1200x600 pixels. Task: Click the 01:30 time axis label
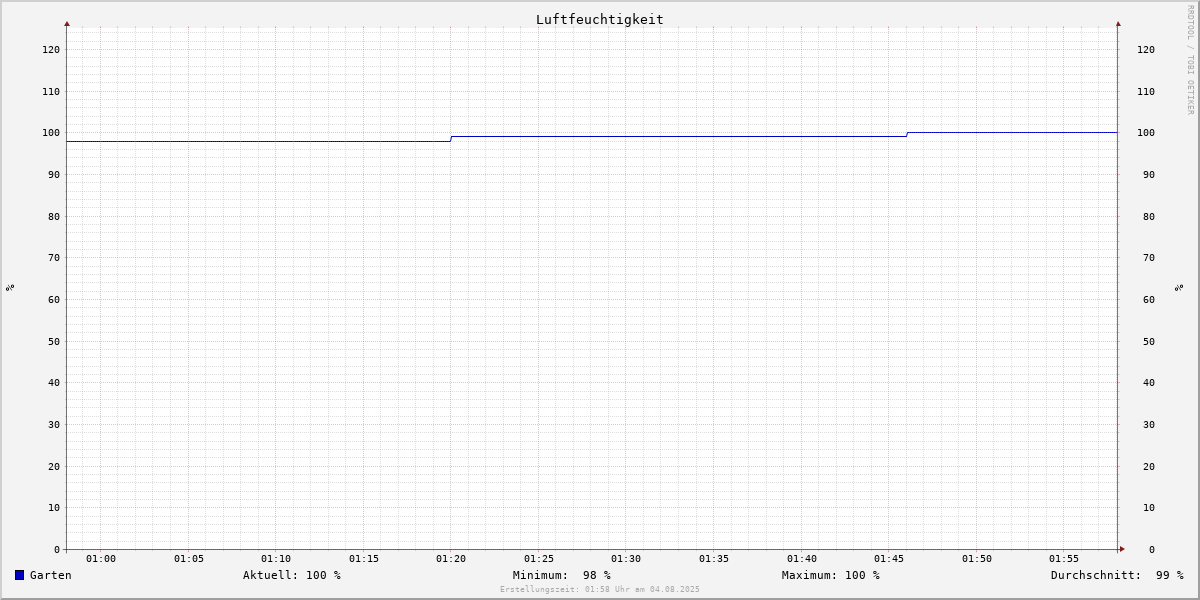626,559
